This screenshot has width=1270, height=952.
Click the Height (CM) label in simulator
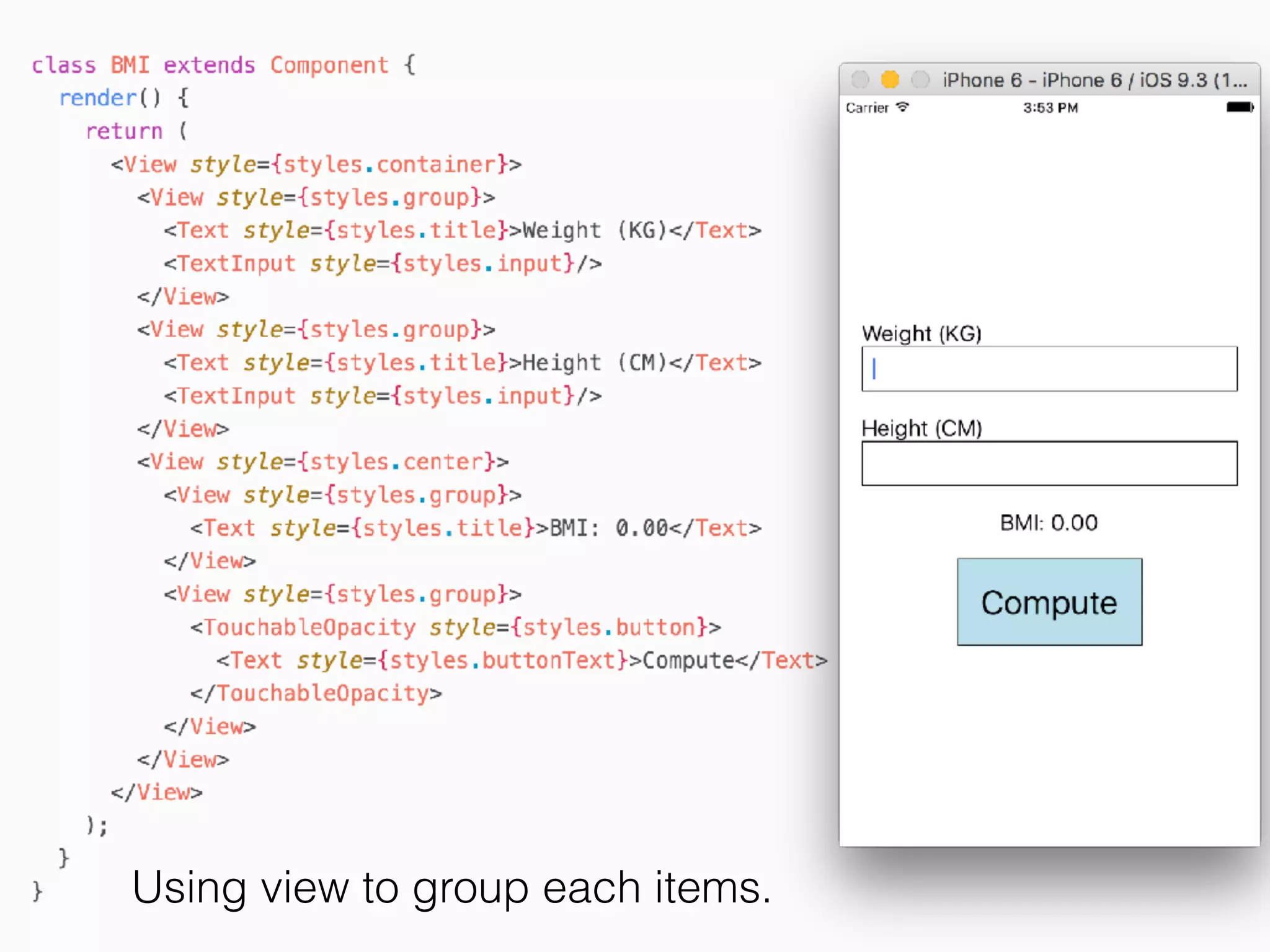(921, 428)
